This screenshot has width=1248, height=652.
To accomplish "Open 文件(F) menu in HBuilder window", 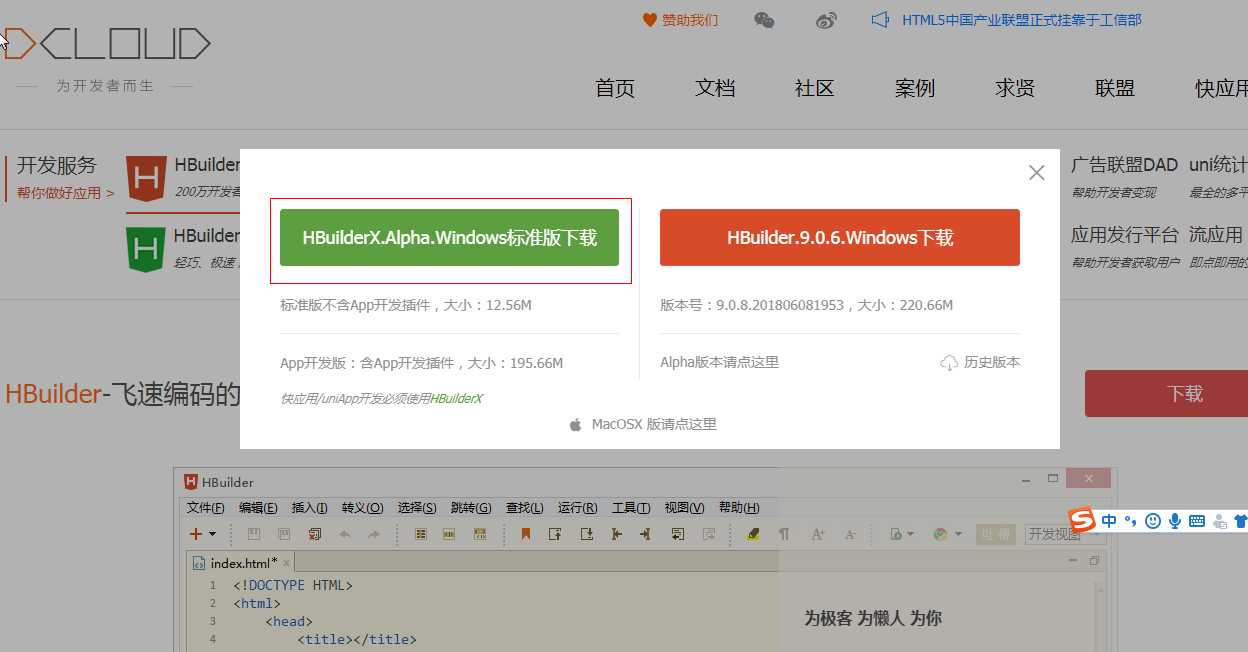I will point(206,508).
